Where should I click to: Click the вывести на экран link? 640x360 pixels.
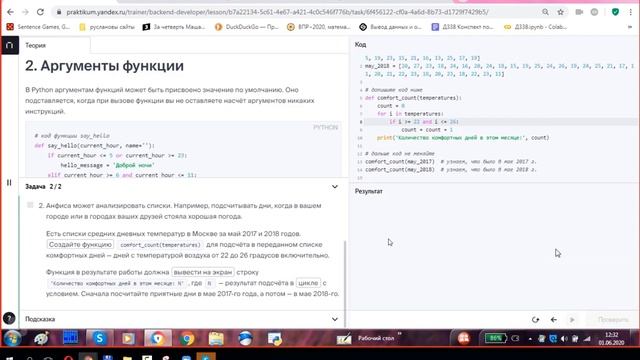tap(203, 272)
